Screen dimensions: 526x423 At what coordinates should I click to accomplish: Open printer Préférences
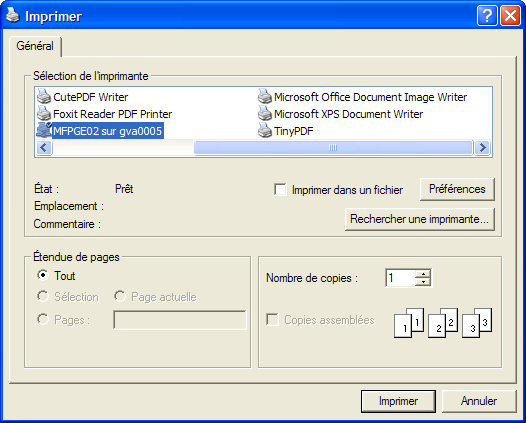tap(457, 189)
